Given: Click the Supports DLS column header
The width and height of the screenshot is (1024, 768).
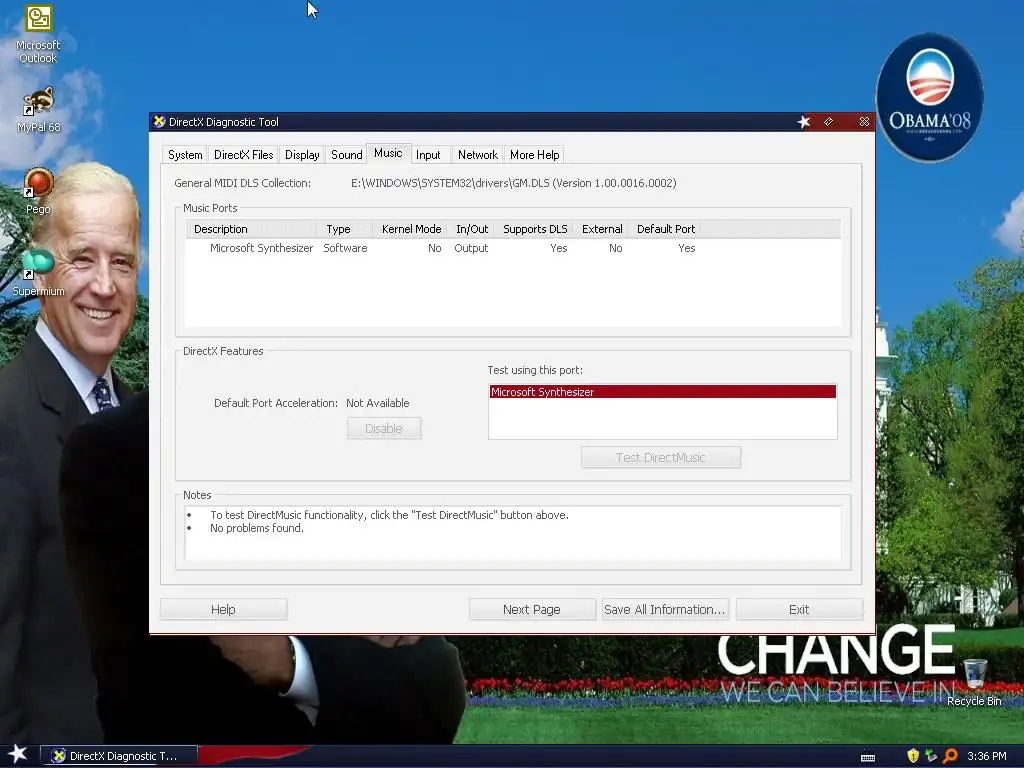Looking at the screenshot, I should pos(535,229).
